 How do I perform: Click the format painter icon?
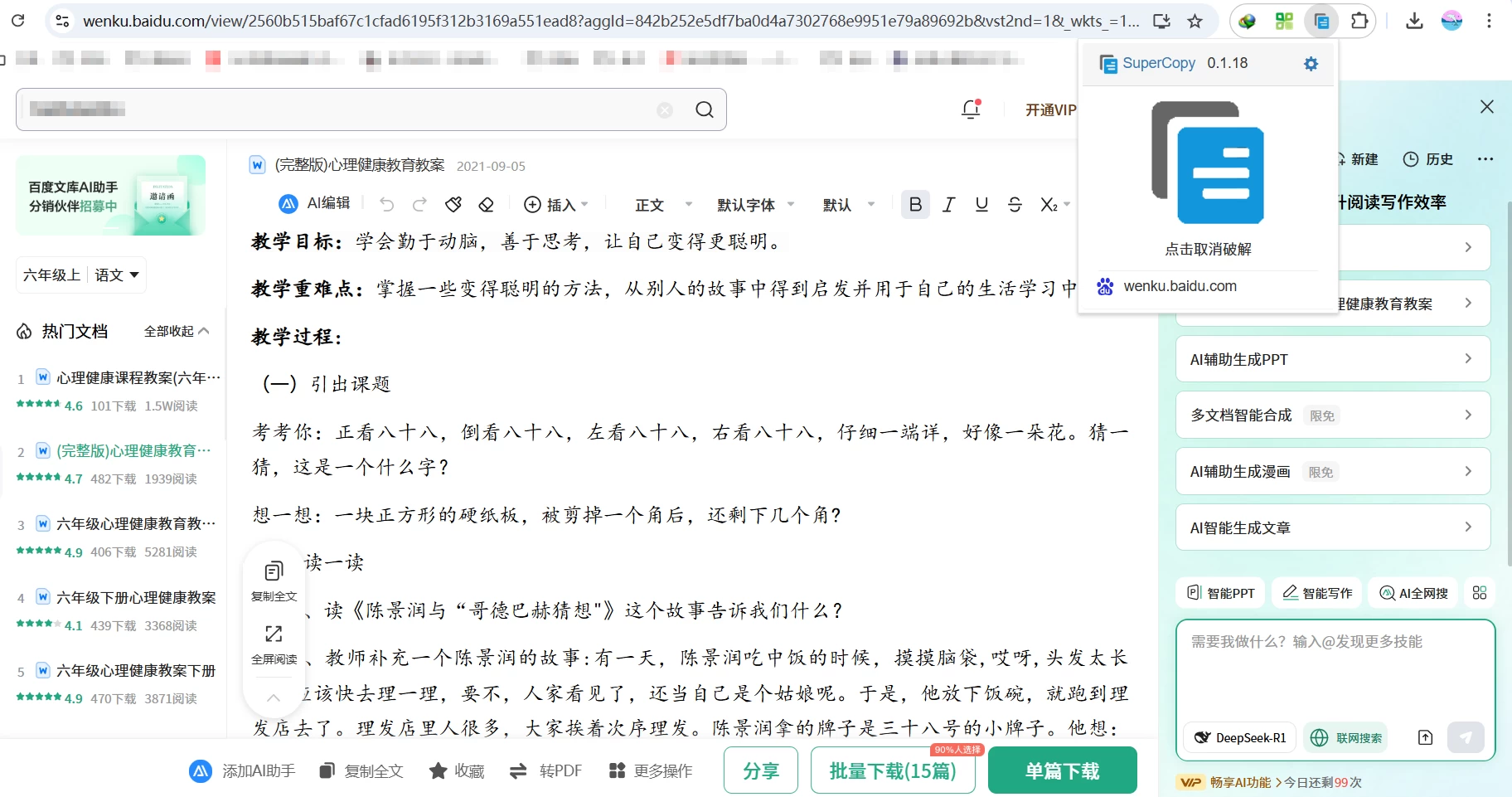coord(453,203)
